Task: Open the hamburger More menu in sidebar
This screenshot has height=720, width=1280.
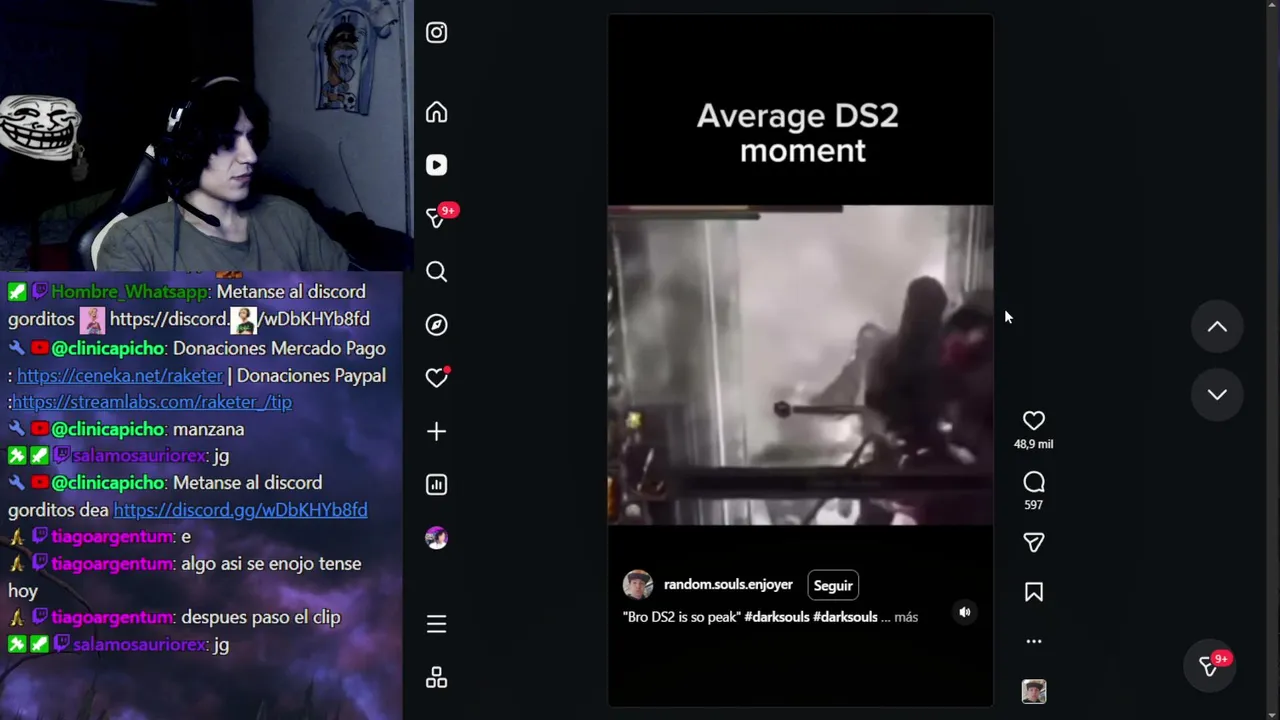Action: pyautogui.click(x=436, y=624)
